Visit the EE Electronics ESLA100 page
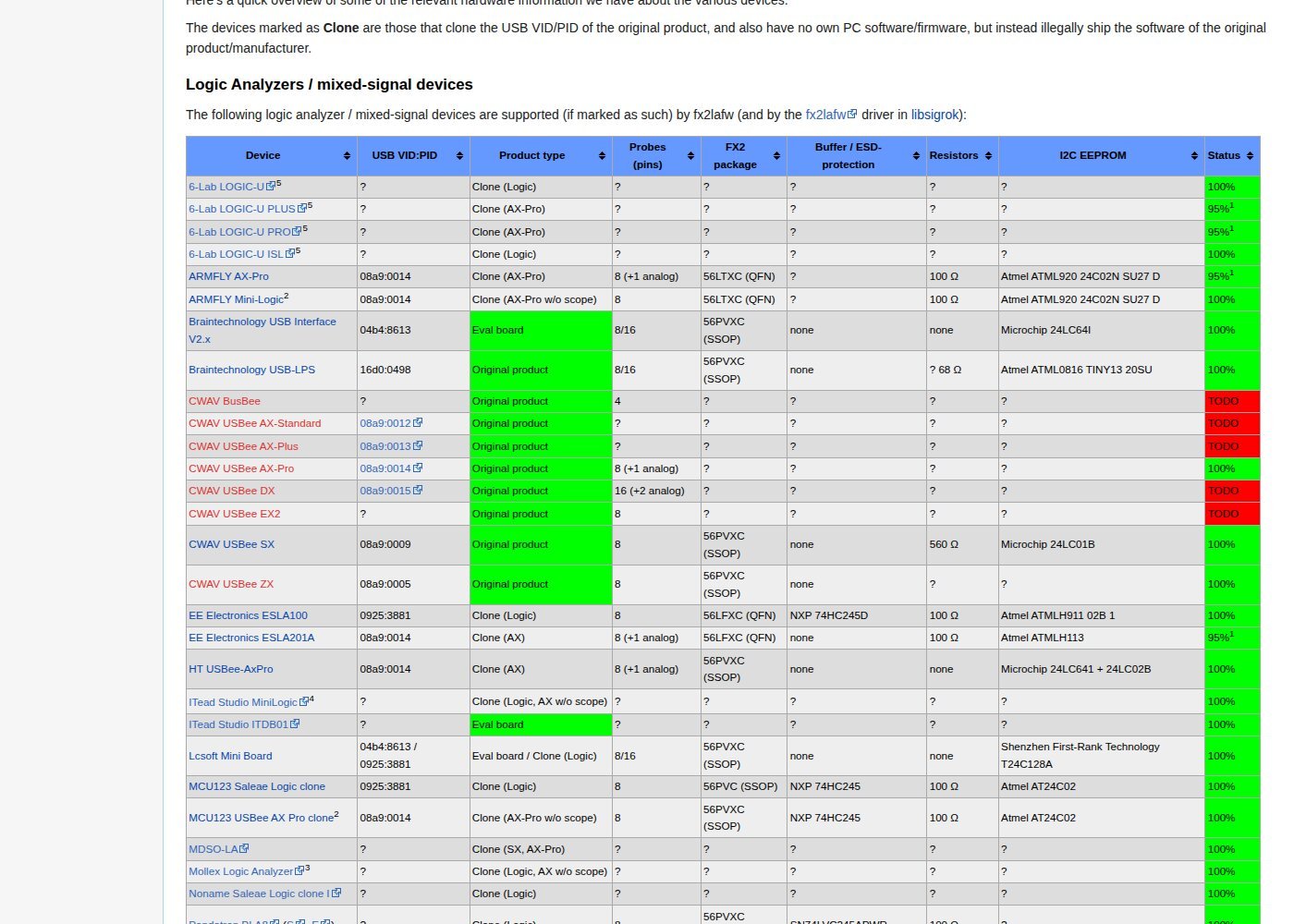Image resolution: width=1294 pixels, height=924 pixels. click(x=248, y=615)
